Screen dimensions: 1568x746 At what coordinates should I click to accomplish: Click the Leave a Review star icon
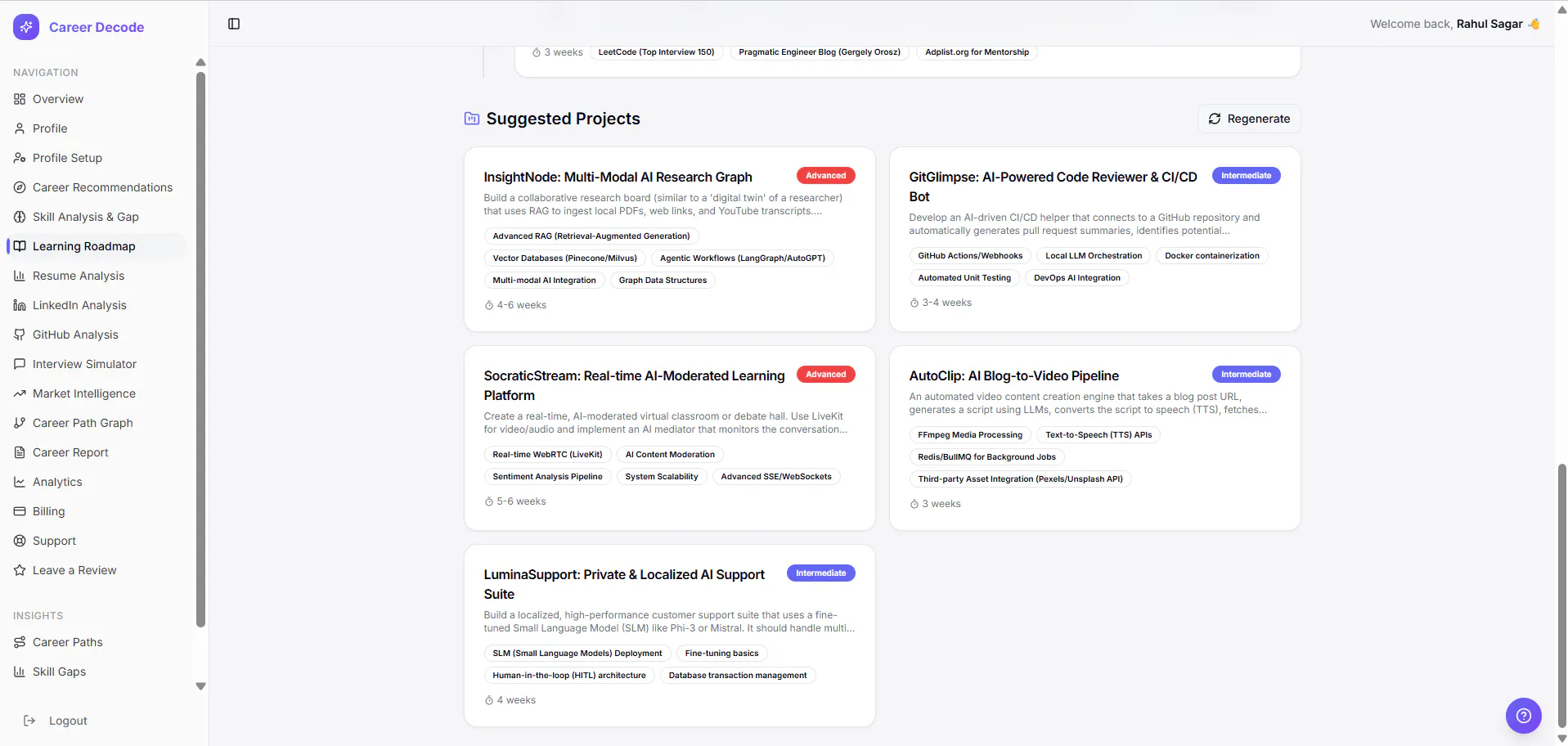click(20, 570)
